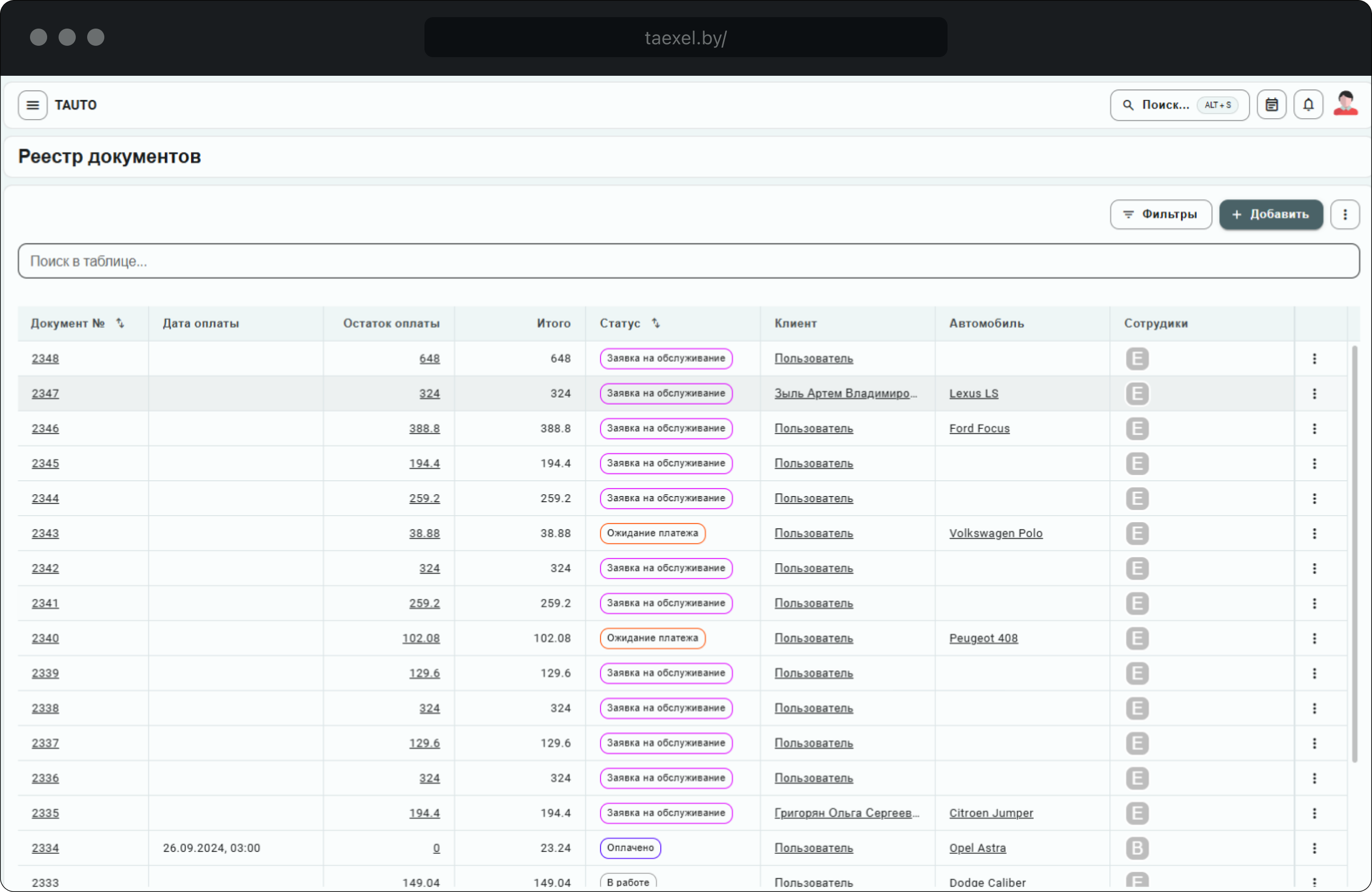Sort table by Статус column
The image size is (1372, 892).
[656, 324]
